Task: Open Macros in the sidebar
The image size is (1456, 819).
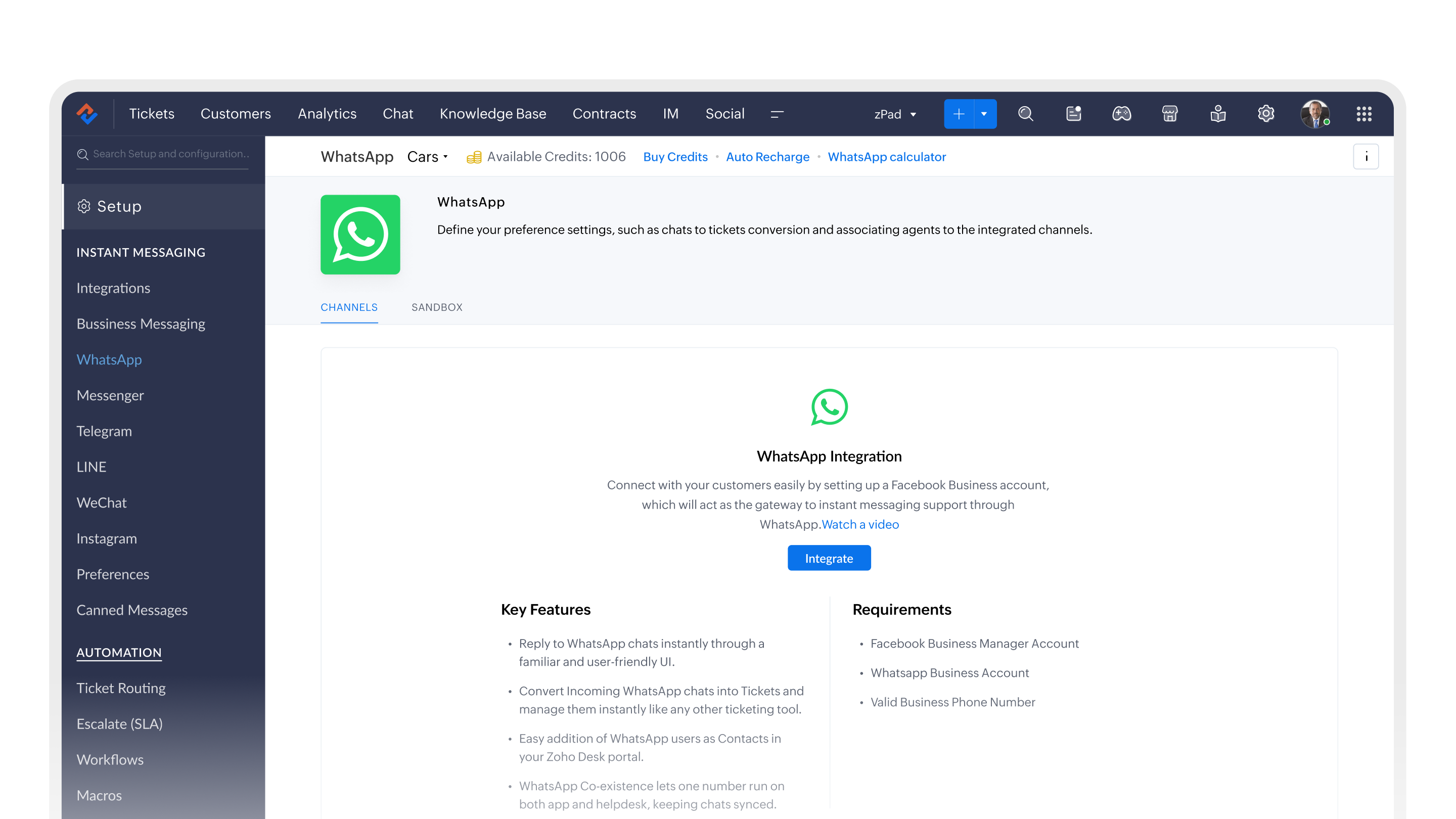Action: click(99, 795)
